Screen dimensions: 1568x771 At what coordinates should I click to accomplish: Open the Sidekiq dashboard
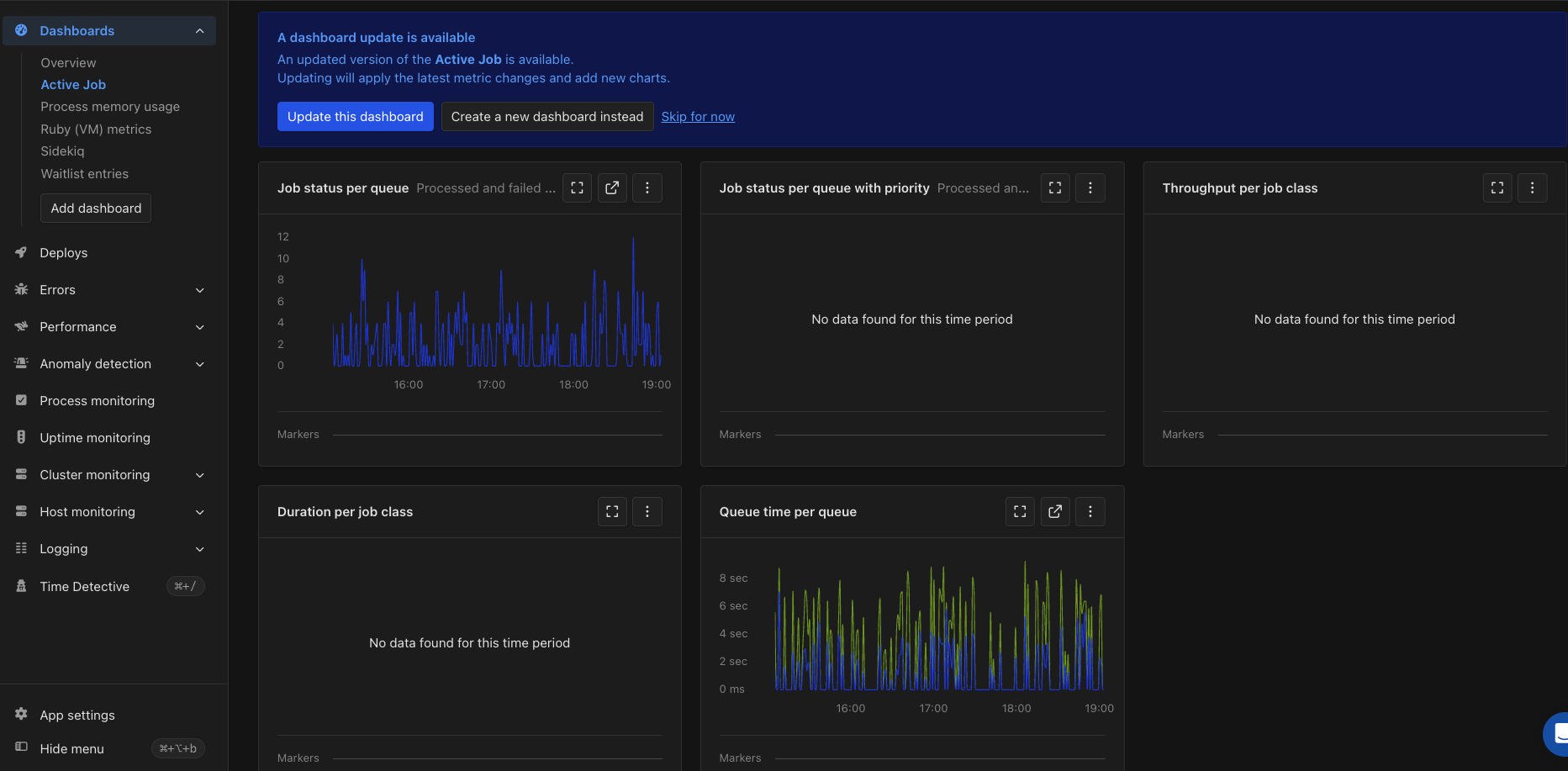coord(62,151)
